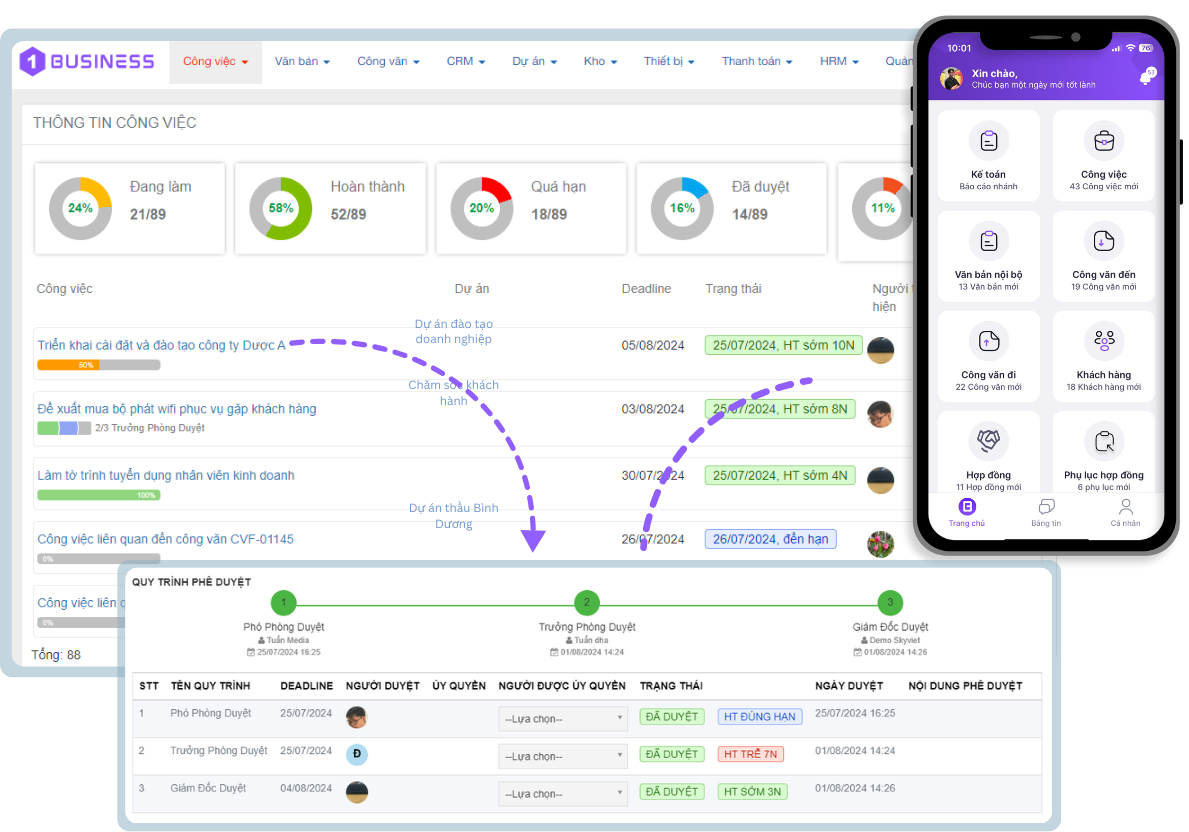Open task Đề xuất mua bộ phát wifi

(177, 409)
